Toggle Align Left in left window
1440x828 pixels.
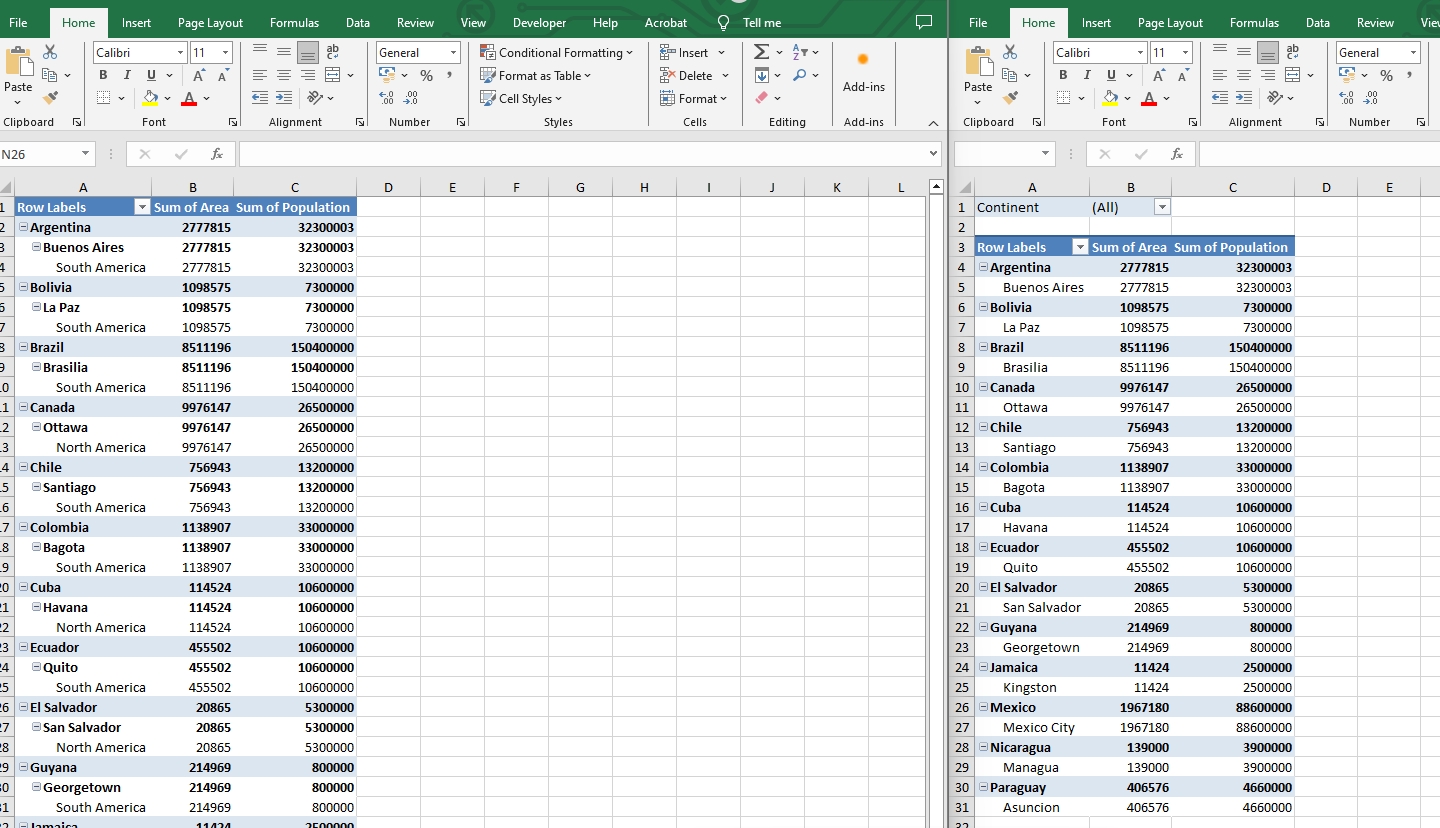pos(260,75)
